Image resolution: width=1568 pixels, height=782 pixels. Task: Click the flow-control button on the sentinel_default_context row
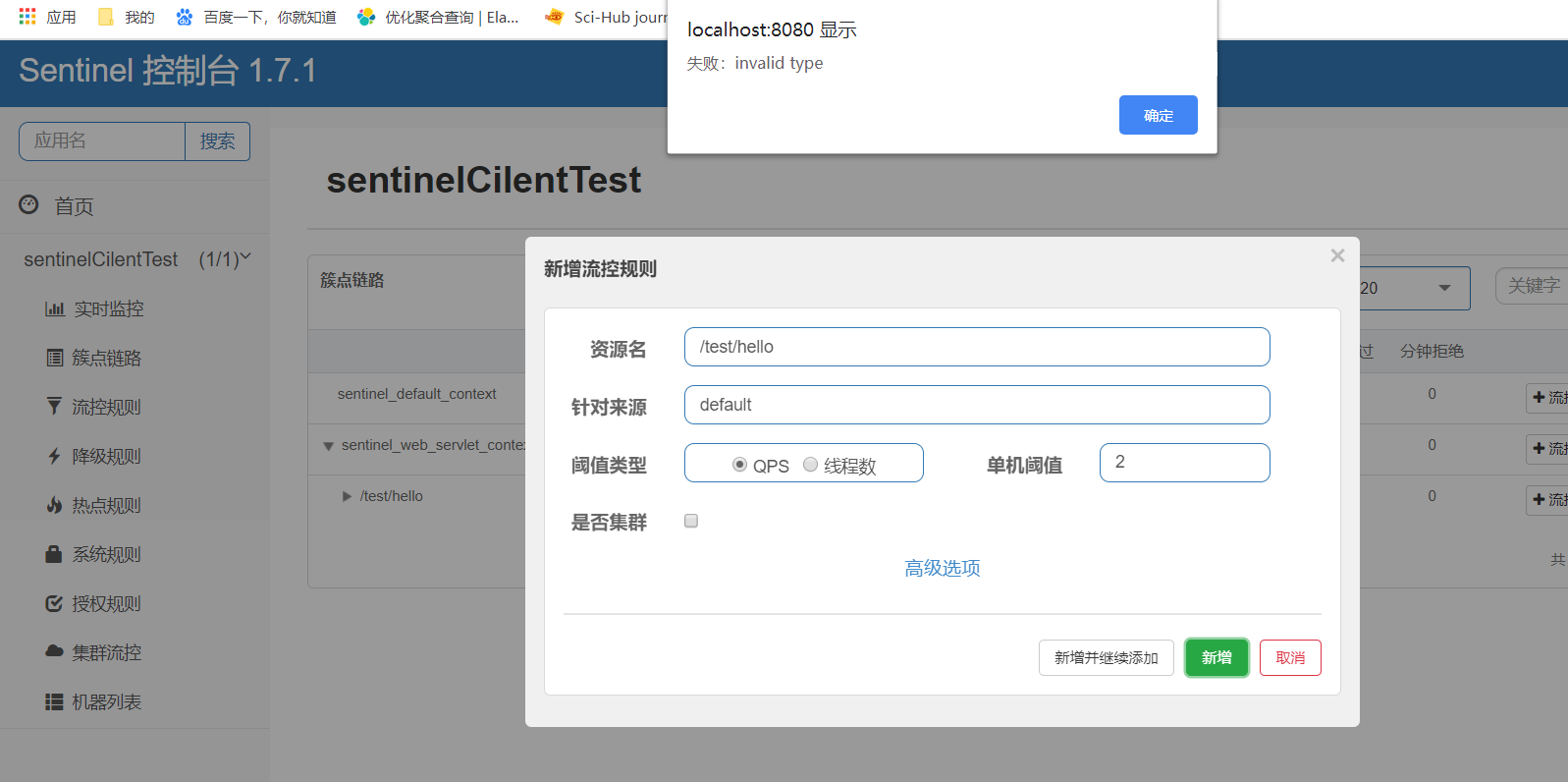(1547, 398)
